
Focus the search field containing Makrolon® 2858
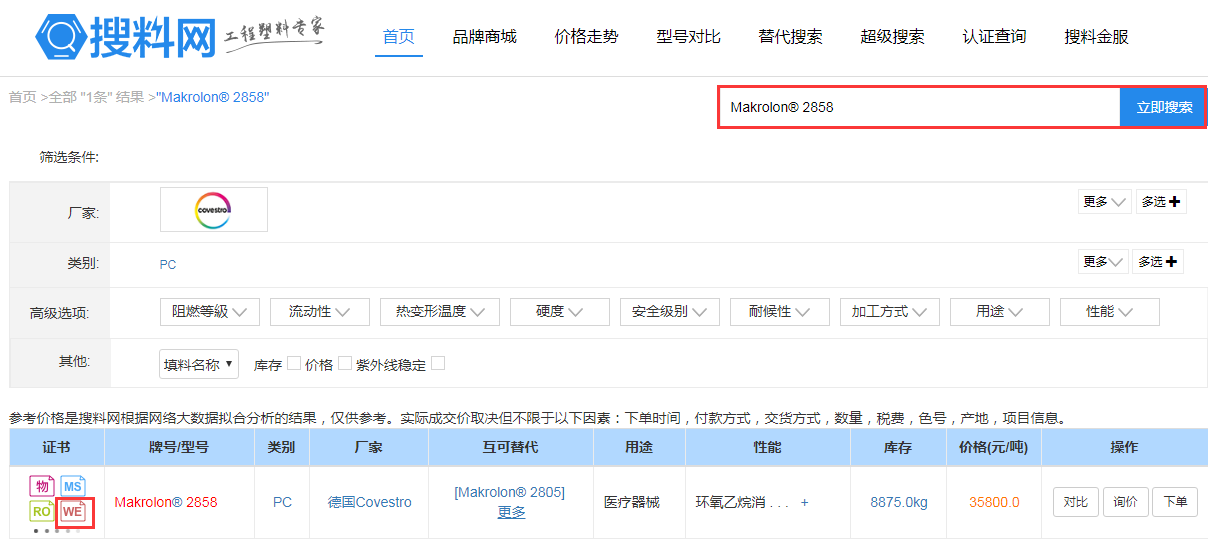tap(918, 107)
